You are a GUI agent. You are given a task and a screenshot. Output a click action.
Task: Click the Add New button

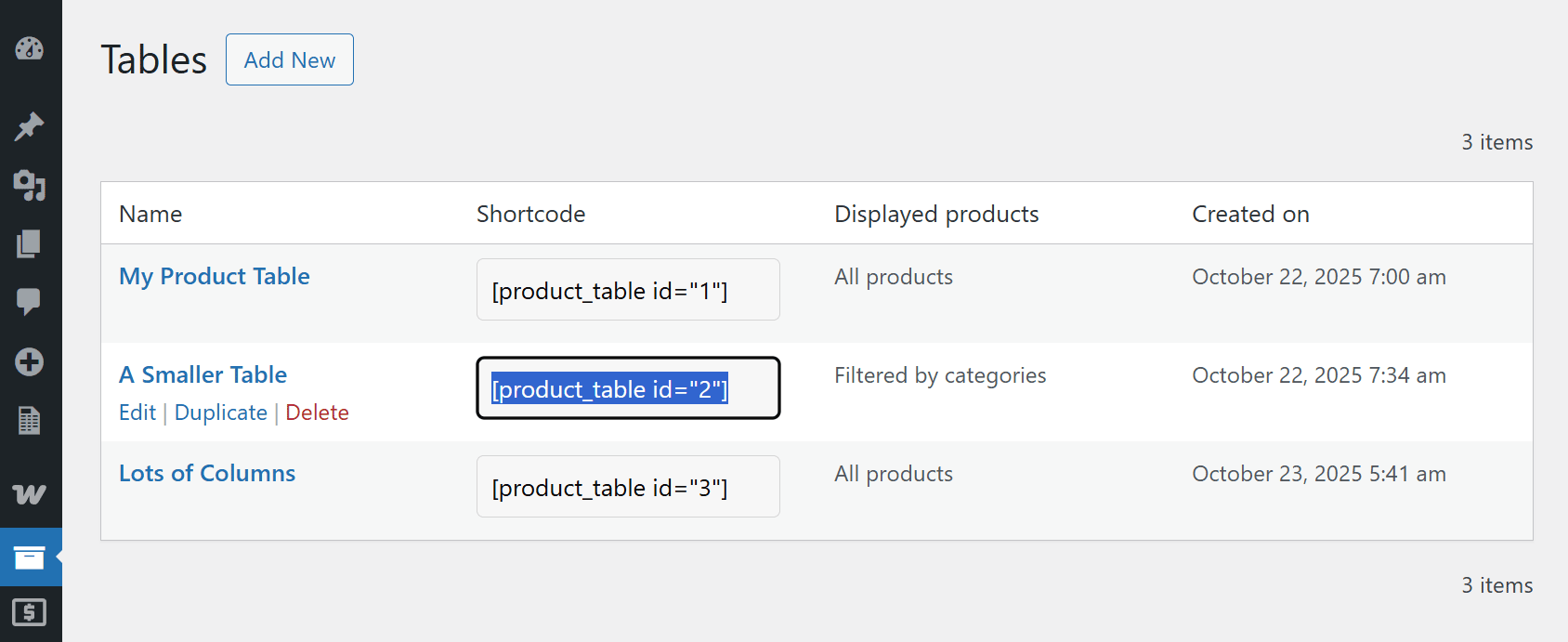[x=289, y=59]
